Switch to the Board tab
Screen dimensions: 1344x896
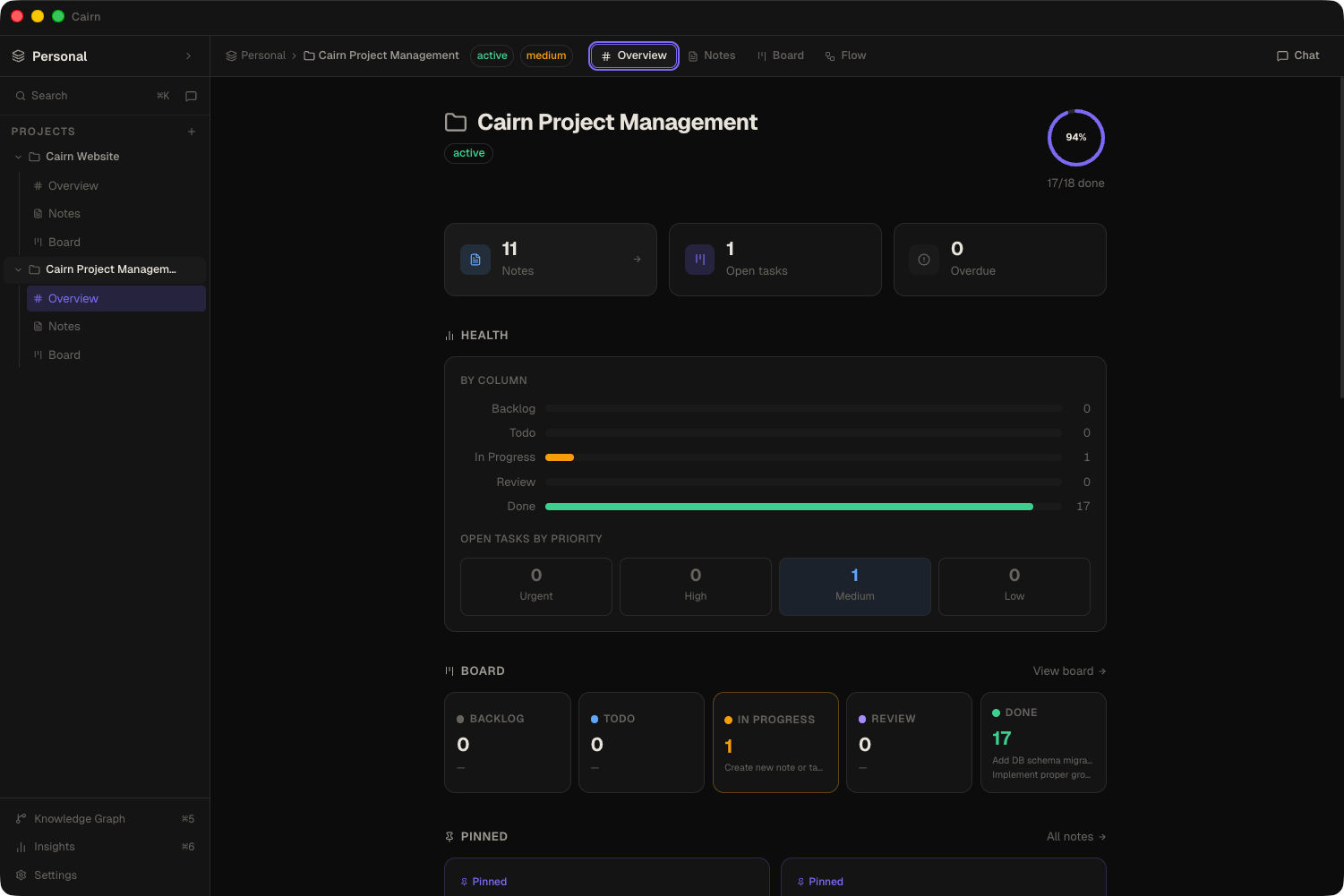click(781, 55)
